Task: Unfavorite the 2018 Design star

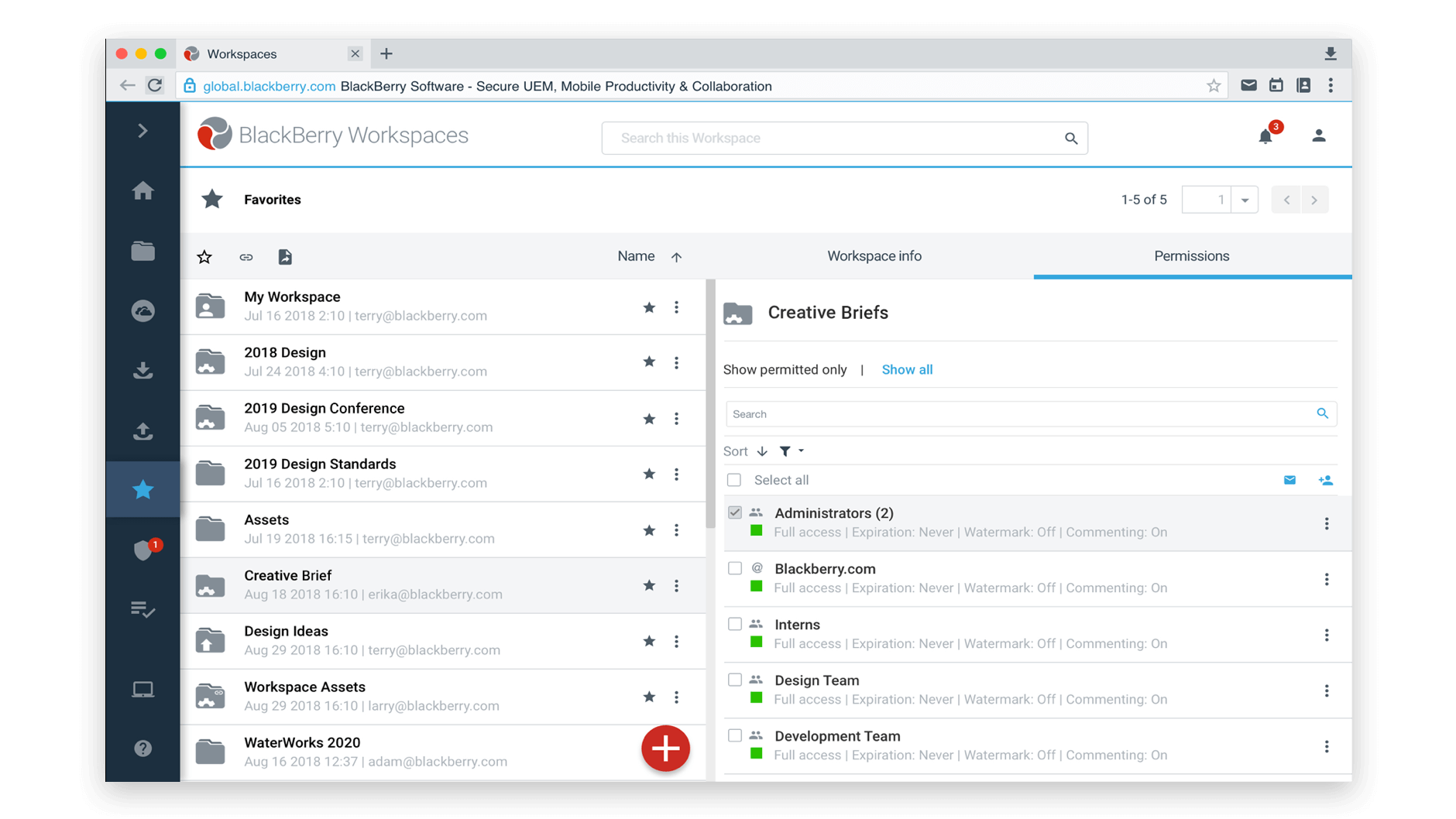Action: (649, 362)
